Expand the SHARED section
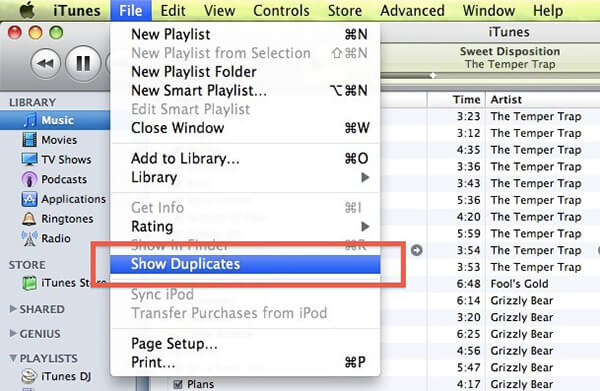This screenshot has width=600, height=391. (x=13, y=309)
